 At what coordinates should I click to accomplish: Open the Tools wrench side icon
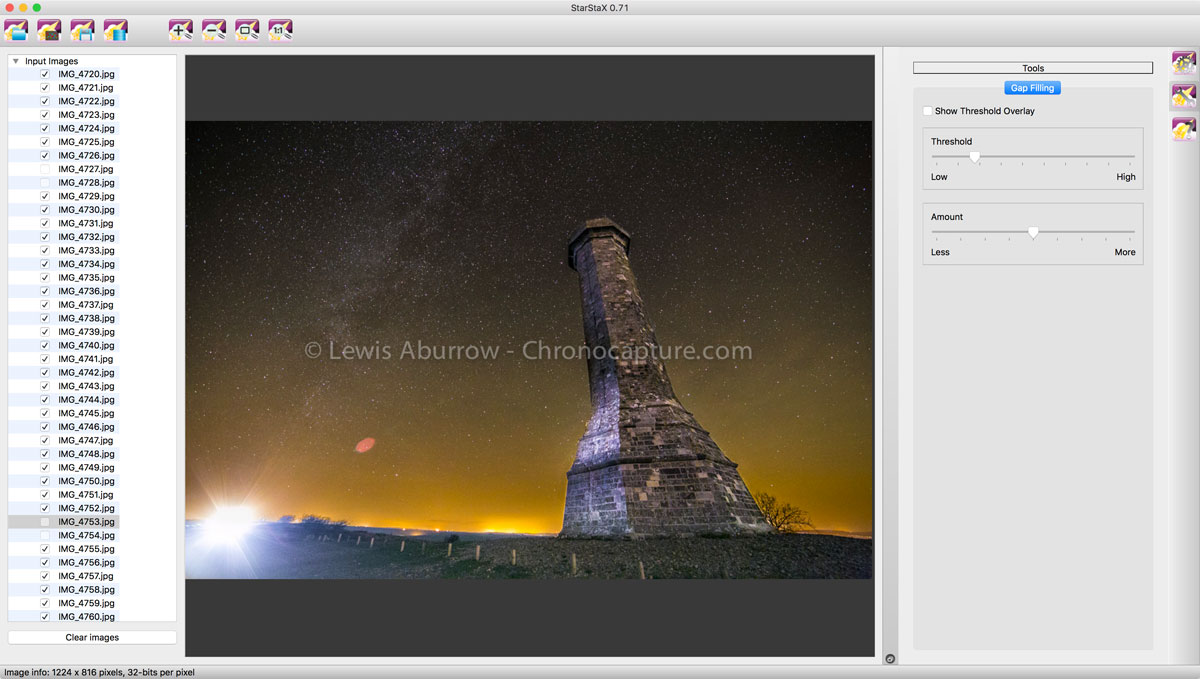[x=1184, y=97]
